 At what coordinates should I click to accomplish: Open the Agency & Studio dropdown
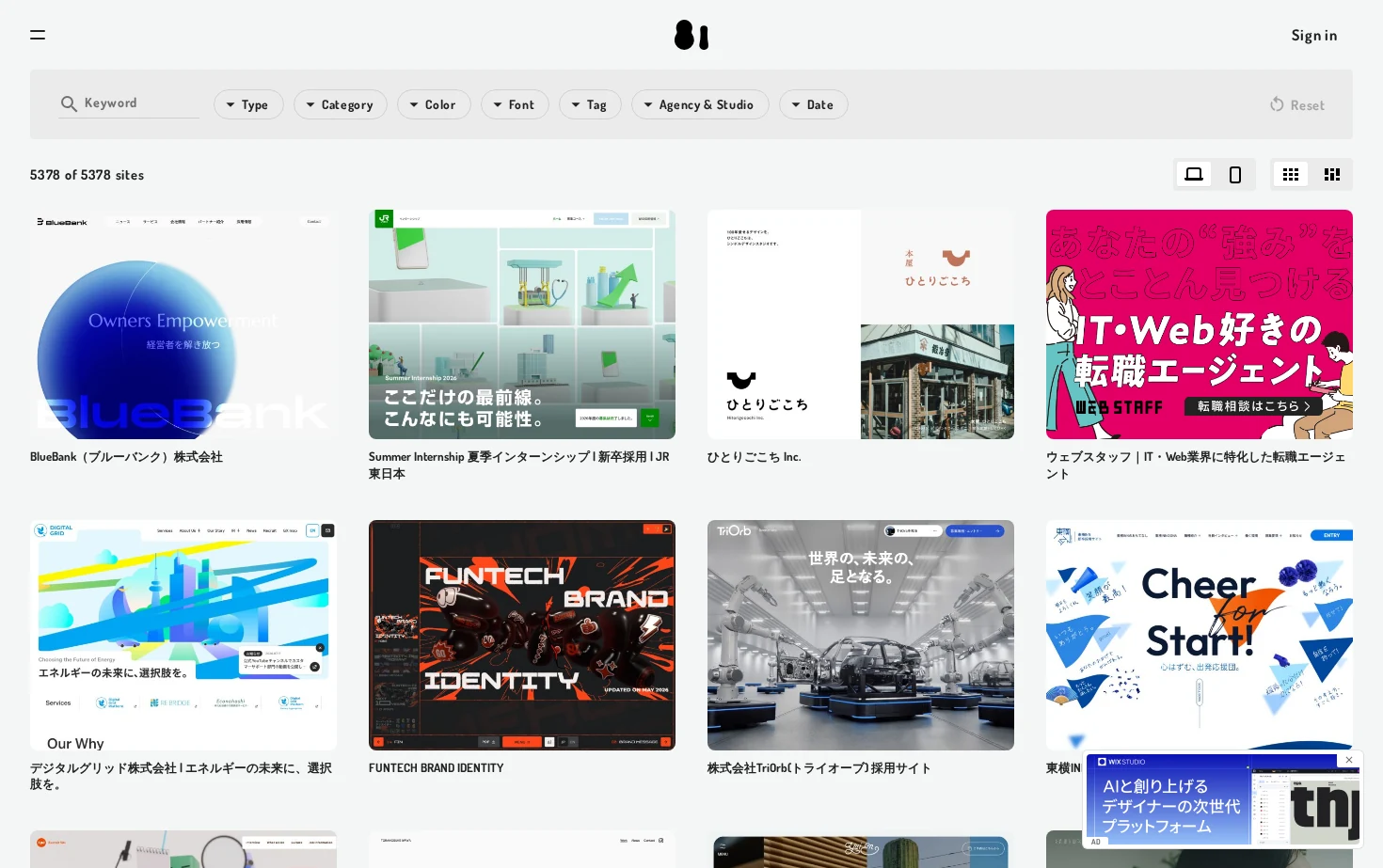tap(700, 104)
